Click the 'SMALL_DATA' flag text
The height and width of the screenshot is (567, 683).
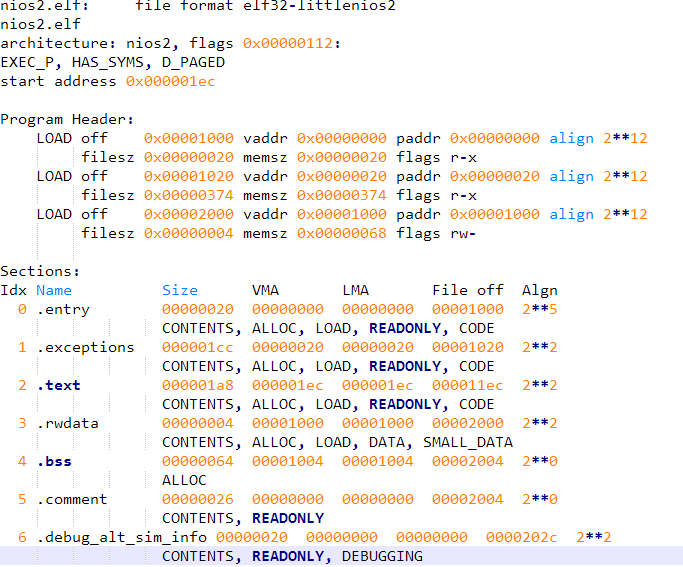coord(467,442)
